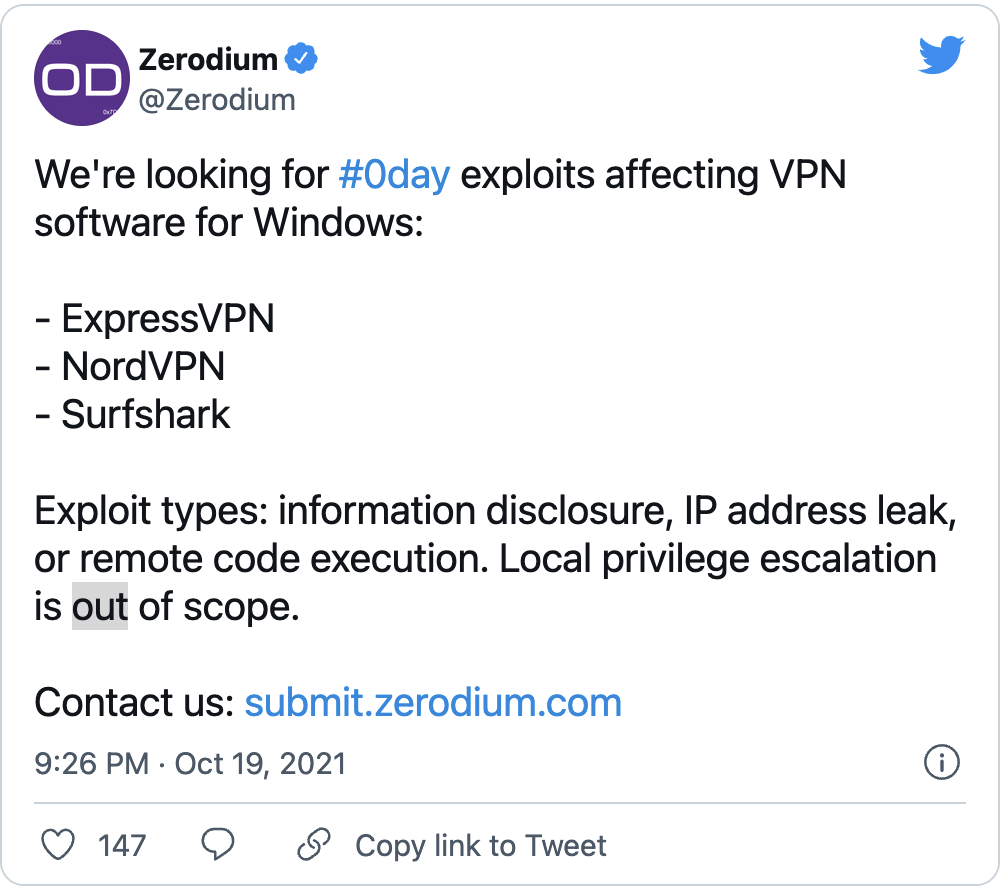
Task: Click the NordVPN list entry
Action: pyautogui.click(x=143, y=367)
